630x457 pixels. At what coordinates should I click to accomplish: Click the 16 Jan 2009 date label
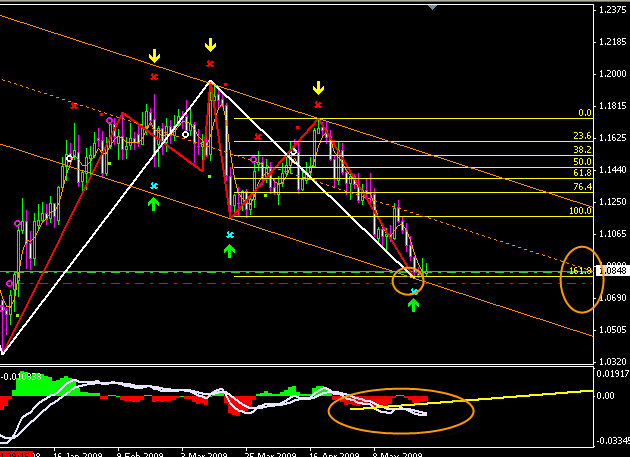coord(78,454)
